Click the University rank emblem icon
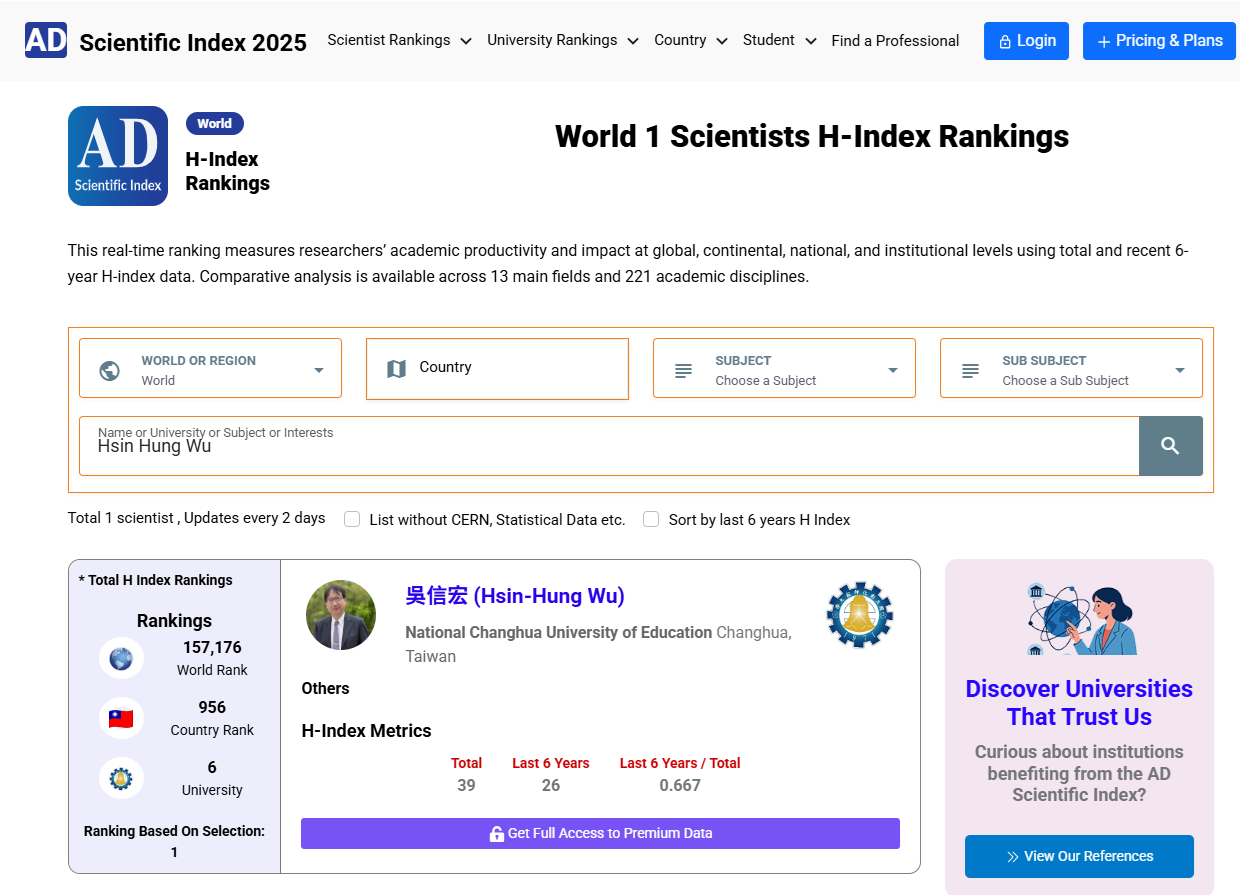Image resolution: width=1240 pixels, height=895 pixels. (121, 778)
